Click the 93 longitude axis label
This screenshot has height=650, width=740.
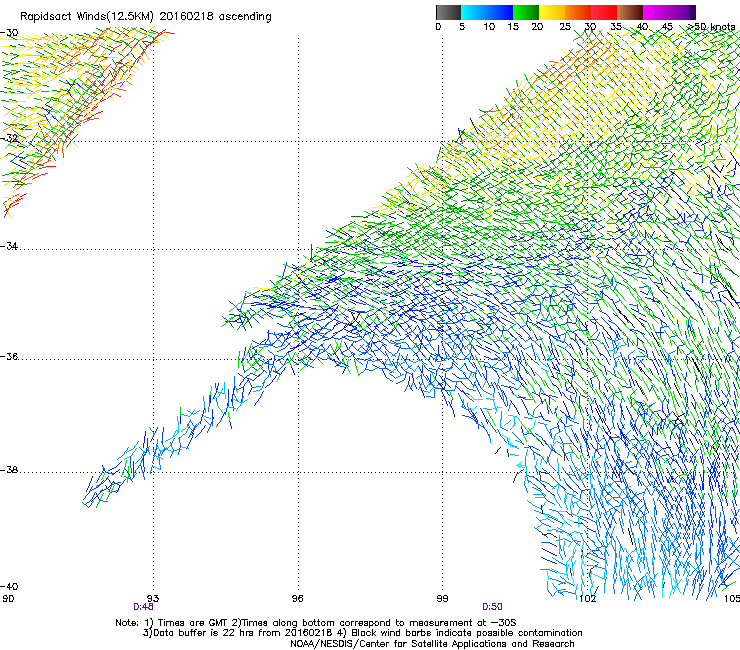[153, 599]
